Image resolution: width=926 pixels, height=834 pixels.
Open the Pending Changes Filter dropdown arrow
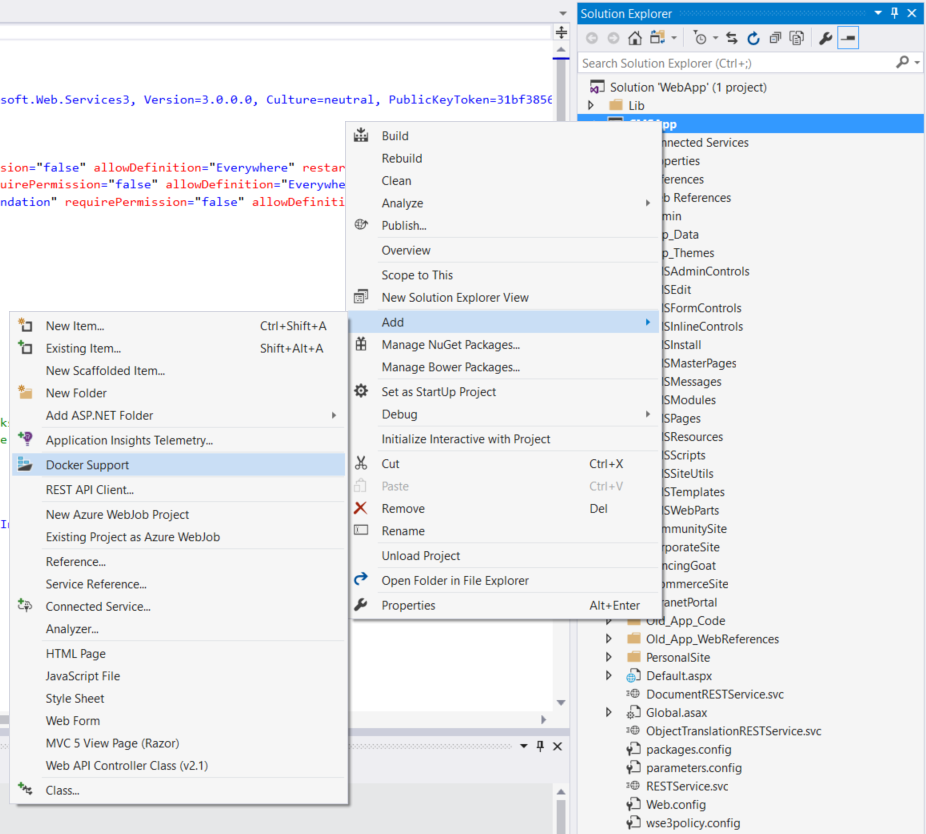(715, 38)
